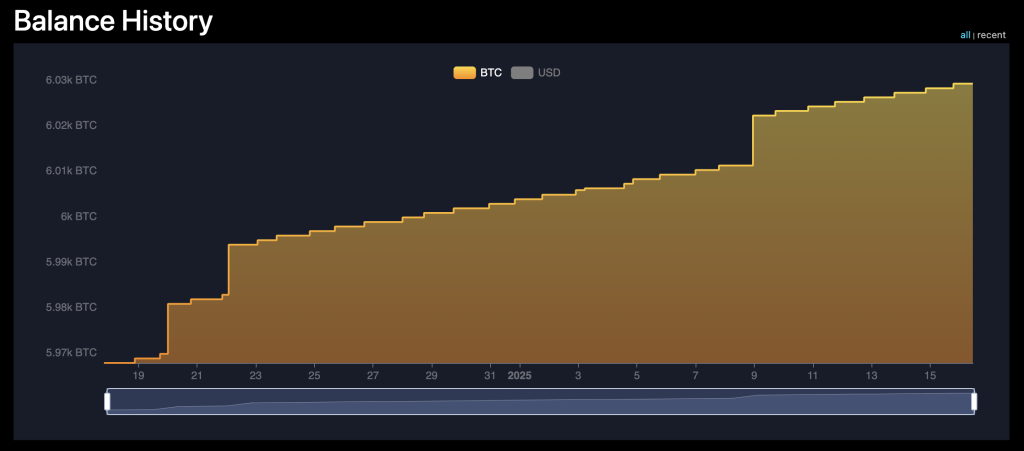Show the all-time balance range

click(965, 35)
